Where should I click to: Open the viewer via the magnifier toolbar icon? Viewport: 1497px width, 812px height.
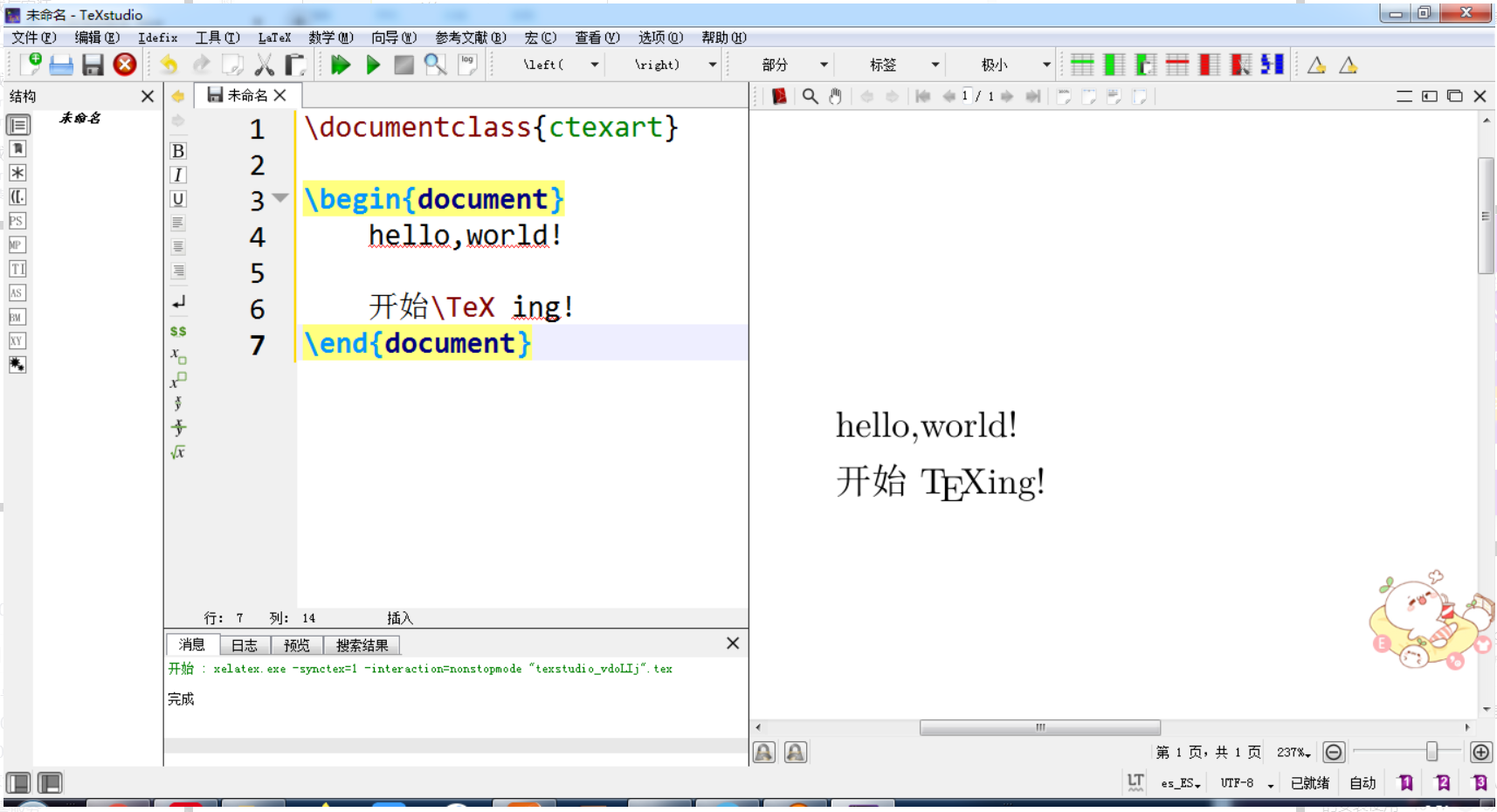(x=435, y=65)
